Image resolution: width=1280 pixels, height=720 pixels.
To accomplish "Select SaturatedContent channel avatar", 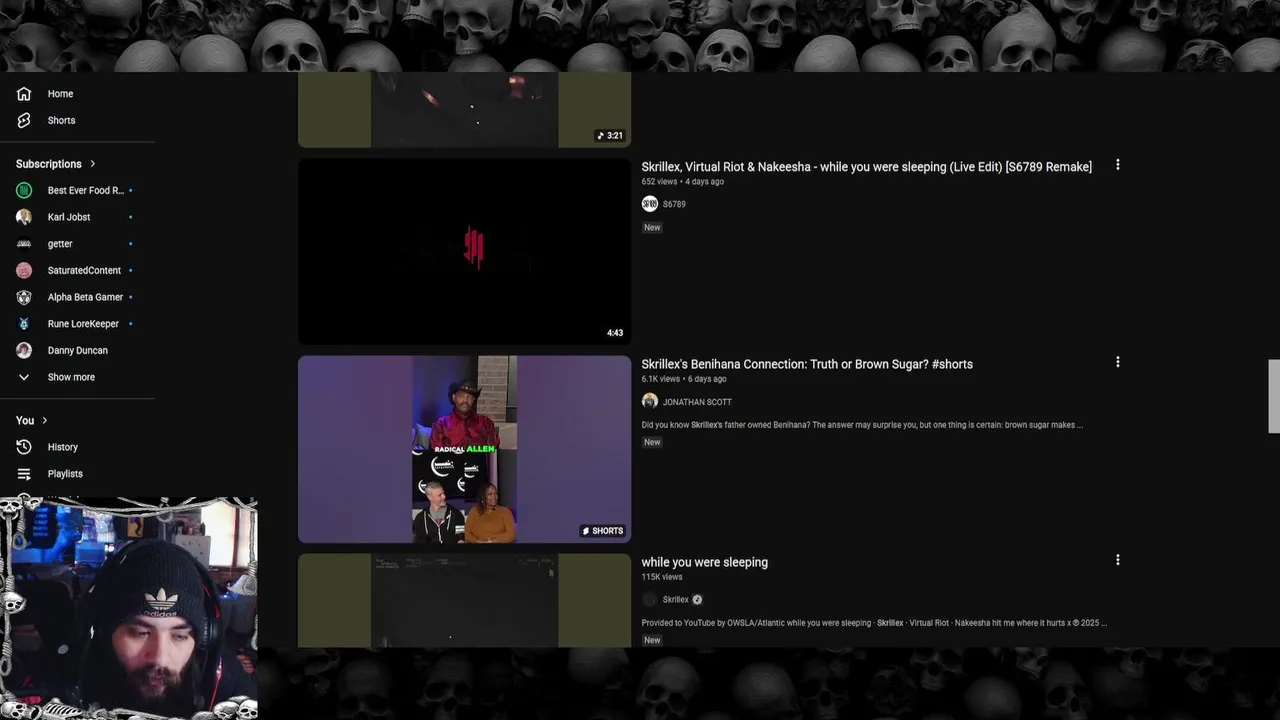I will tap(24, 270).
